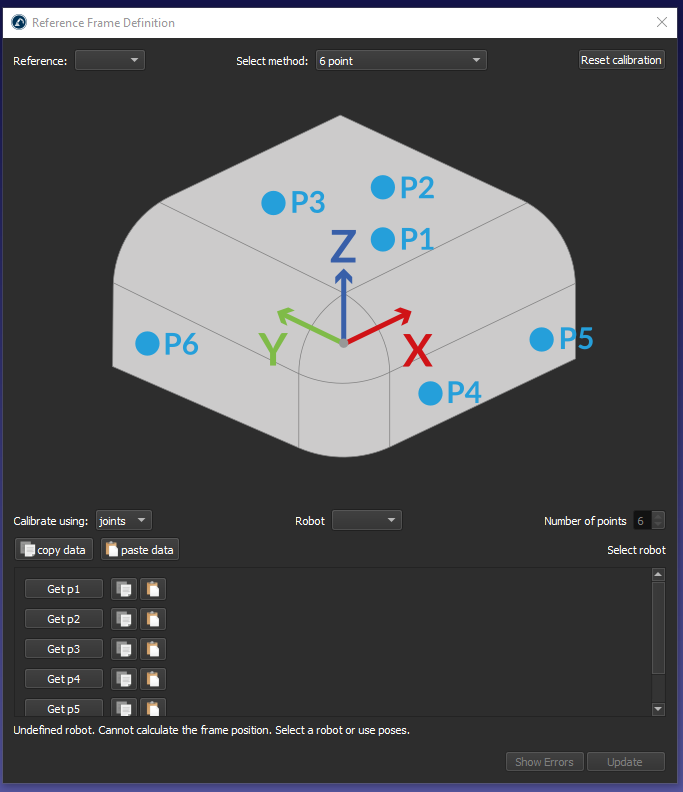Open the Robot selection dropdown
The image size is (683, 792).
coord(367,520)
